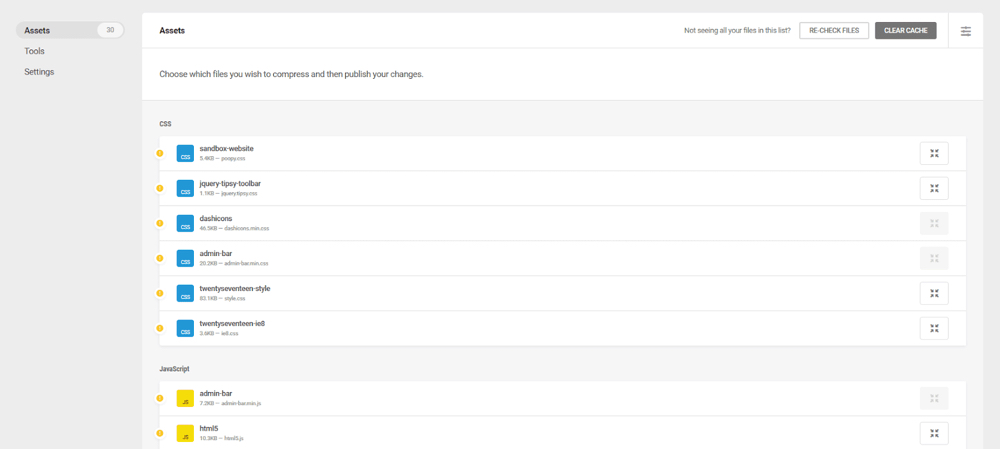Click the poopy.css size detail text
Image resolution: width=1000 pixels, height=449 pixels.
222,158
